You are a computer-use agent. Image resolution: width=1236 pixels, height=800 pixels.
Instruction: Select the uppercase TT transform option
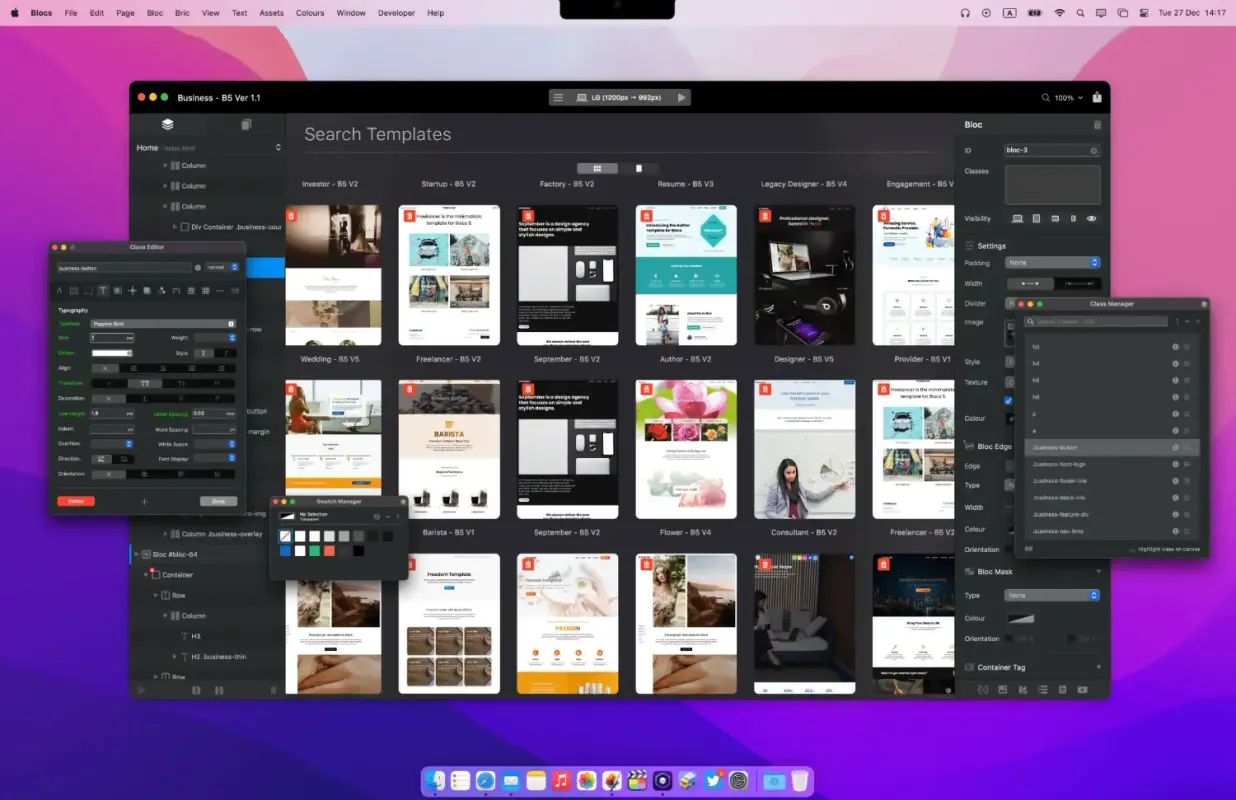pyautogui.click(x=145, y=383)
